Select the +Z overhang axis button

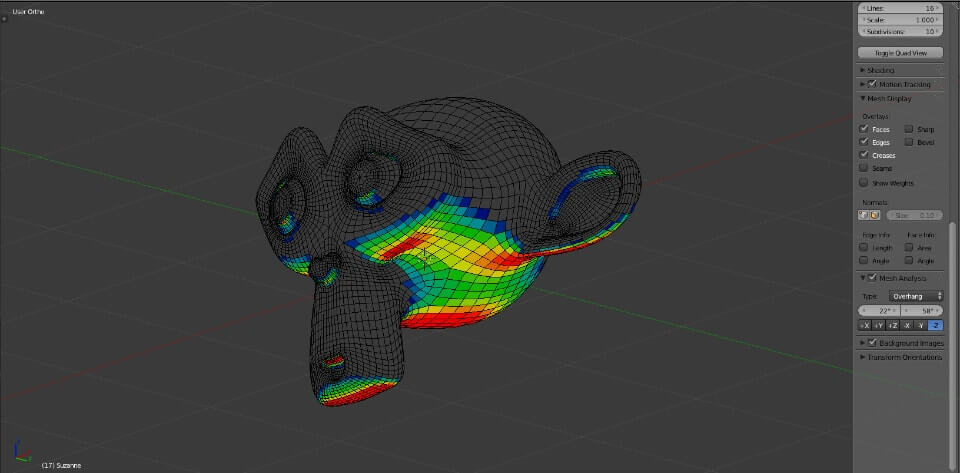[893, 326]
